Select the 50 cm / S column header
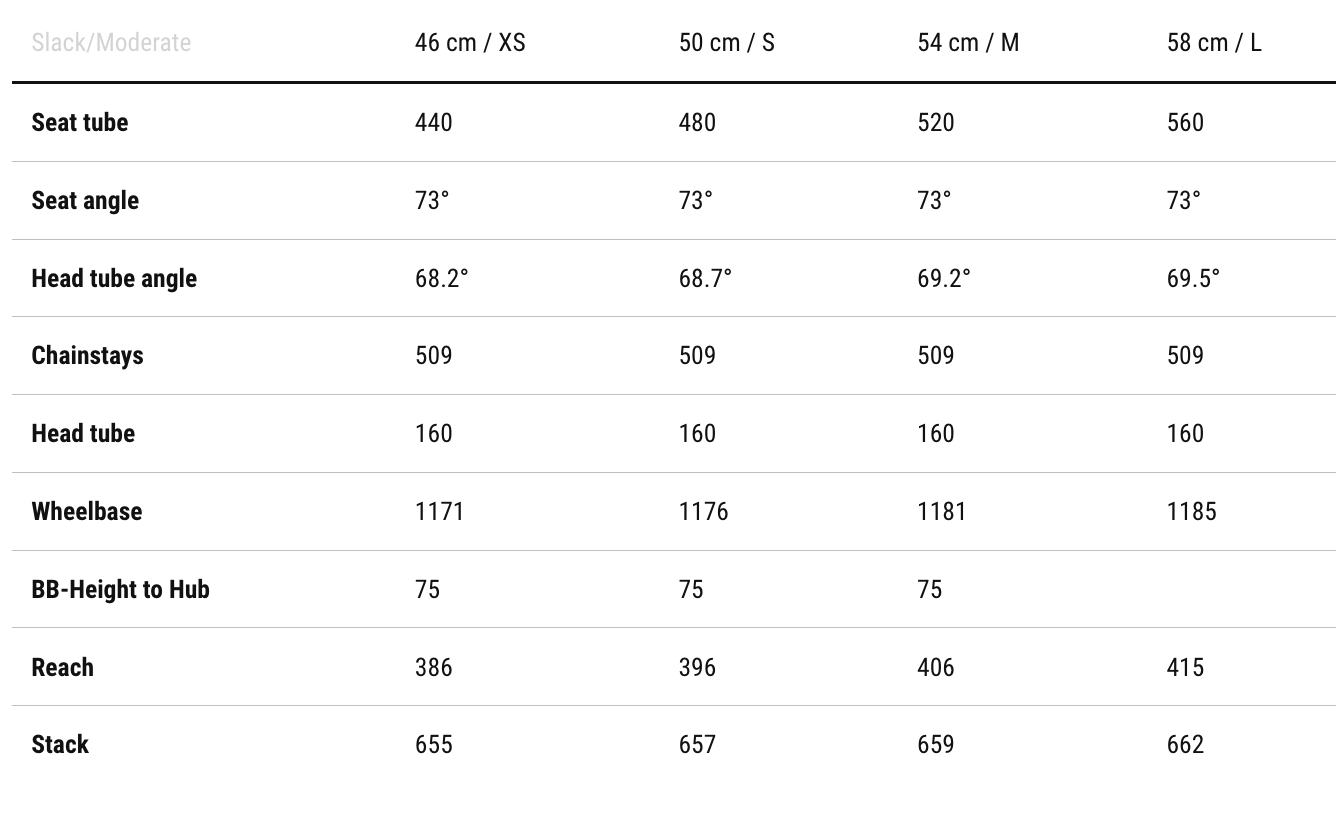 pyautogui.click(x=727, y=43)
